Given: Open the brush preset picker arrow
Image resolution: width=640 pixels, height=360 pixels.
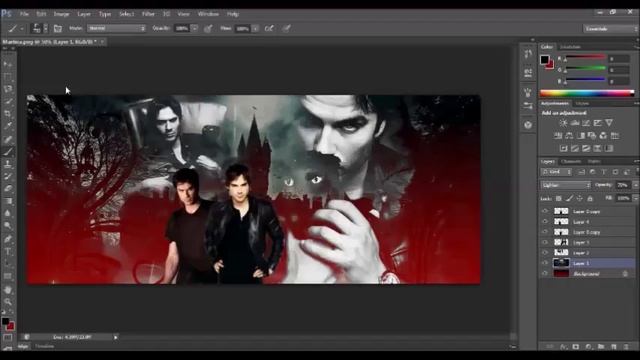Looking at the screenshot, I should point(45,28).
